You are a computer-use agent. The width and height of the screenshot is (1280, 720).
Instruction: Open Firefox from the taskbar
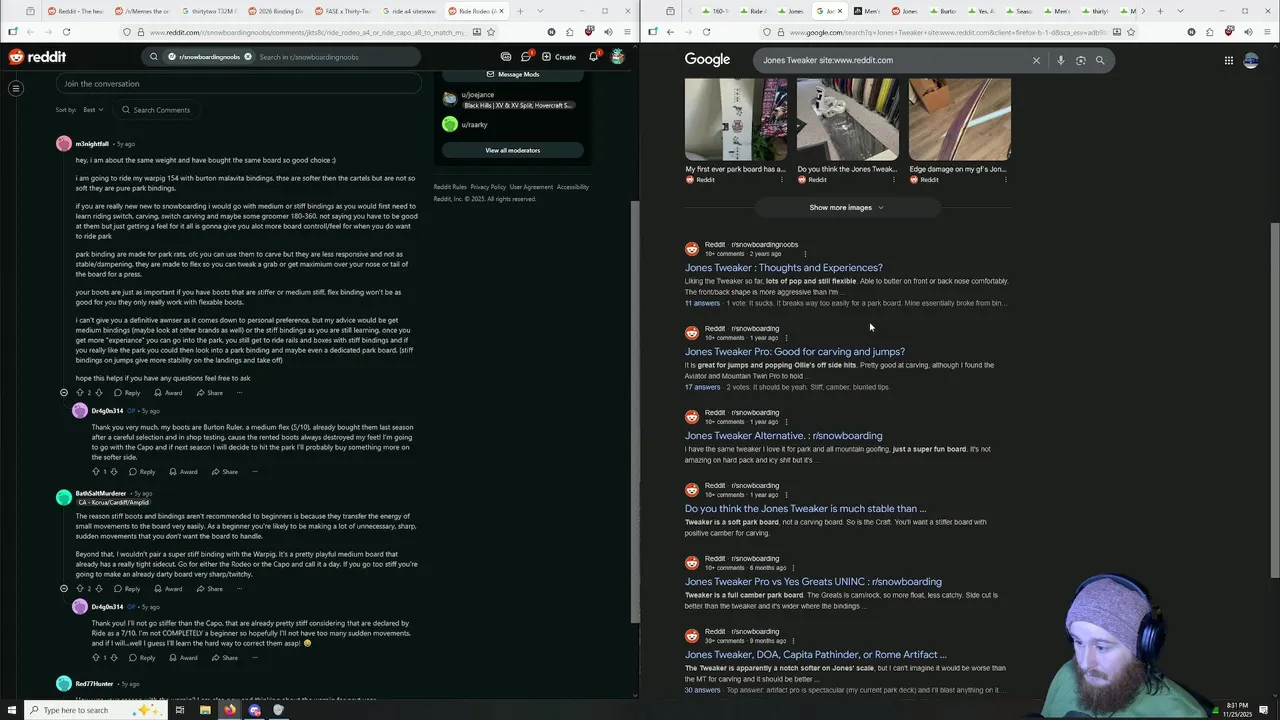pyautogui.click(x=230, y=710)
